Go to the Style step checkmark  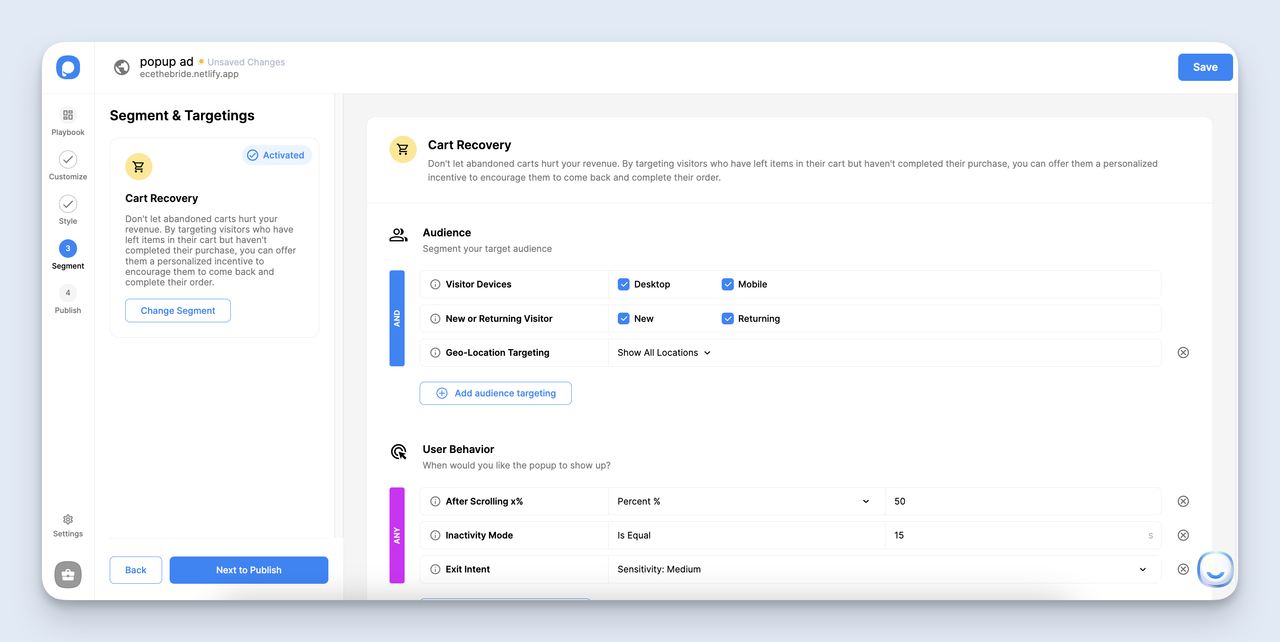(x=68, y=204)
